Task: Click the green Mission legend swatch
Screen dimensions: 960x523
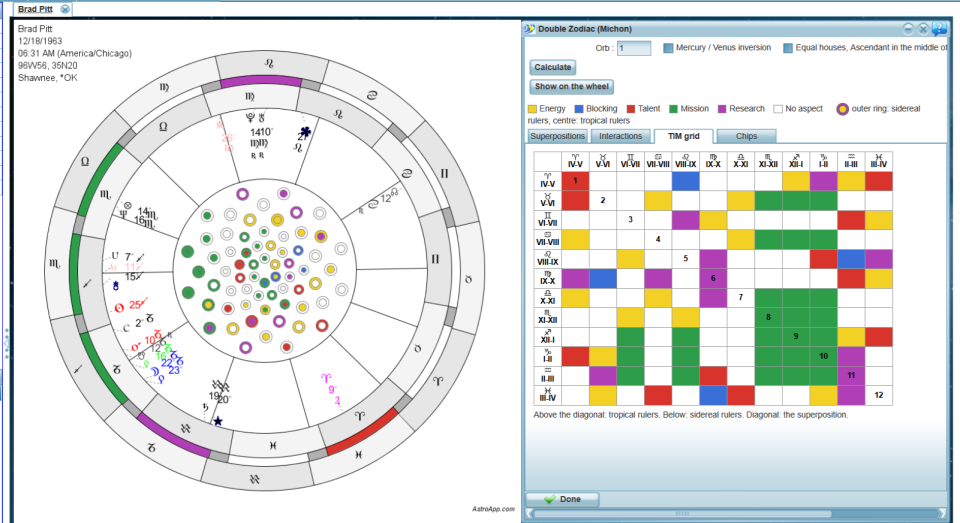Action: [x=673, y=109]
